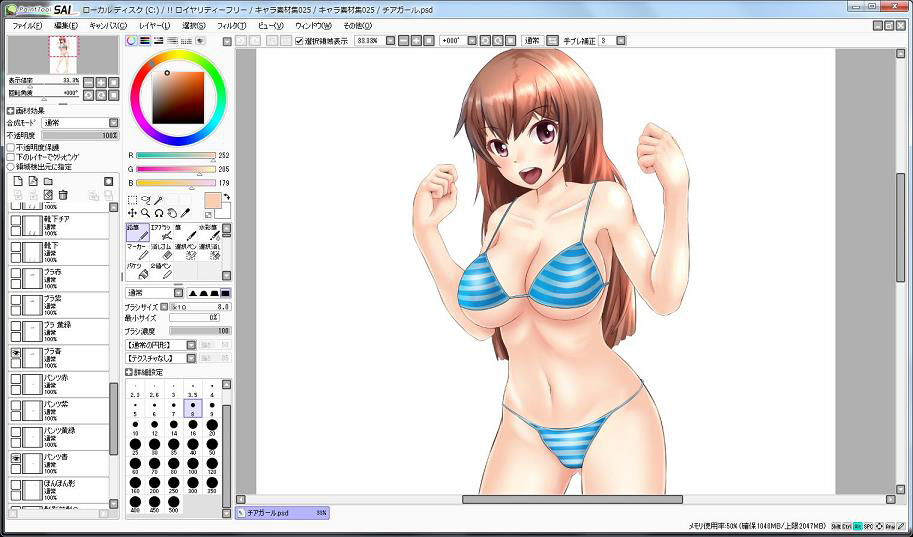This screenshot has height=537, width=913.
Task: Enable 不透明度保護 checkbox
Action: coord(12,147)
